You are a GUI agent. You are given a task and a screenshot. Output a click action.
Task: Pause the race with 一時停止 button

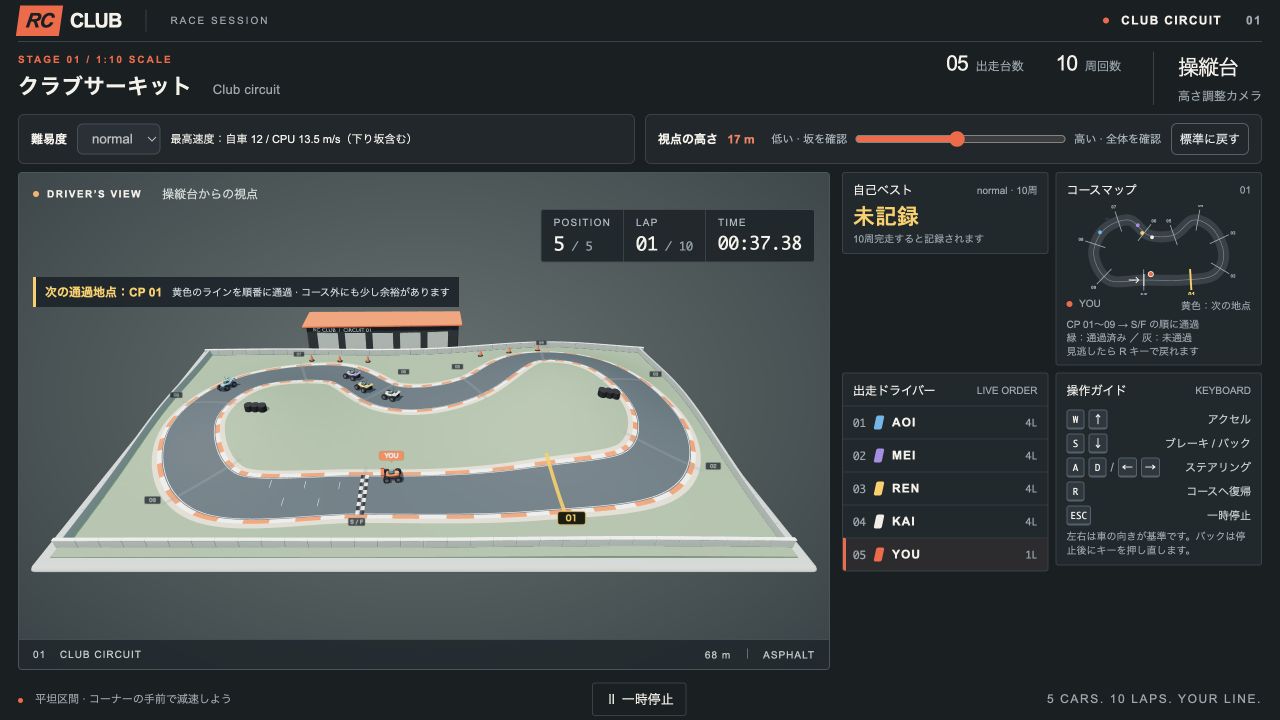pos(639,699)
